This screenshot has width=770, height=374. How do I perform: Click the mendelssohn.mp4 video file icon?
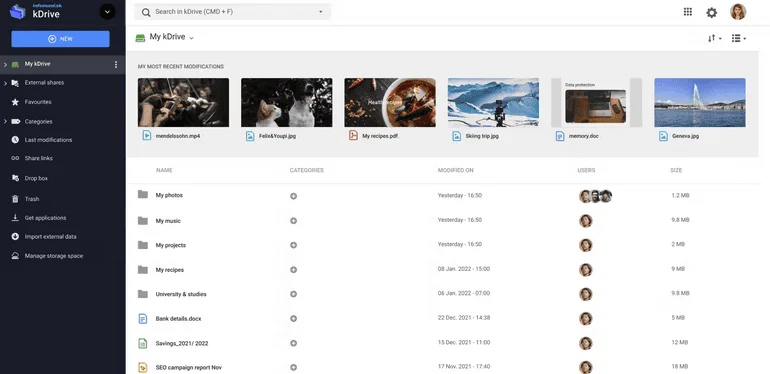pos(147,135)
